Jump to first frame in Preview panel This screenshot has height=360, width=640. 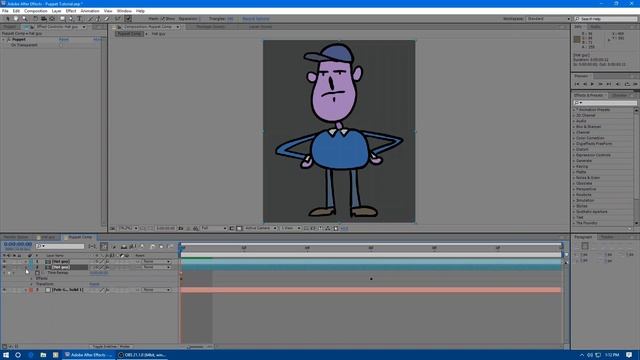point(577,84)
